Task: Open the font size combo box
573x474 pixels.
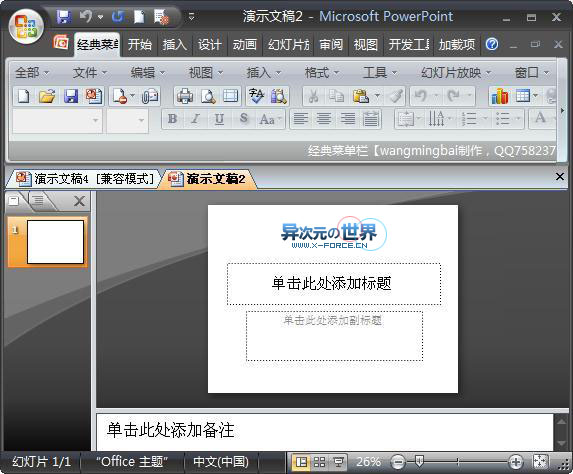Action: (128, 120)
